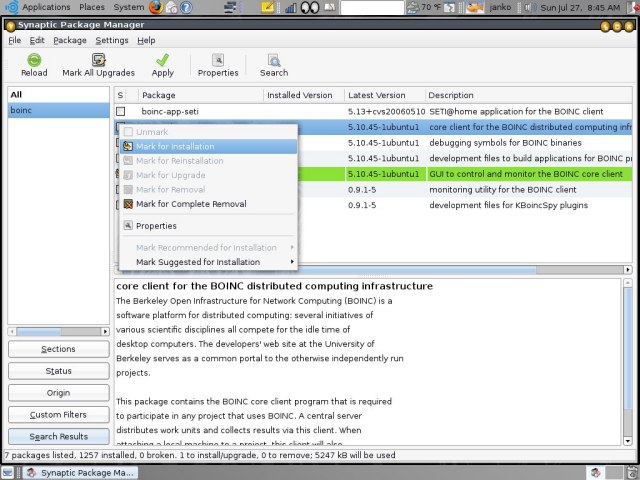This screenshot has height=480, width=640.
Task: Open the Package menu
Action: point(70,40)
